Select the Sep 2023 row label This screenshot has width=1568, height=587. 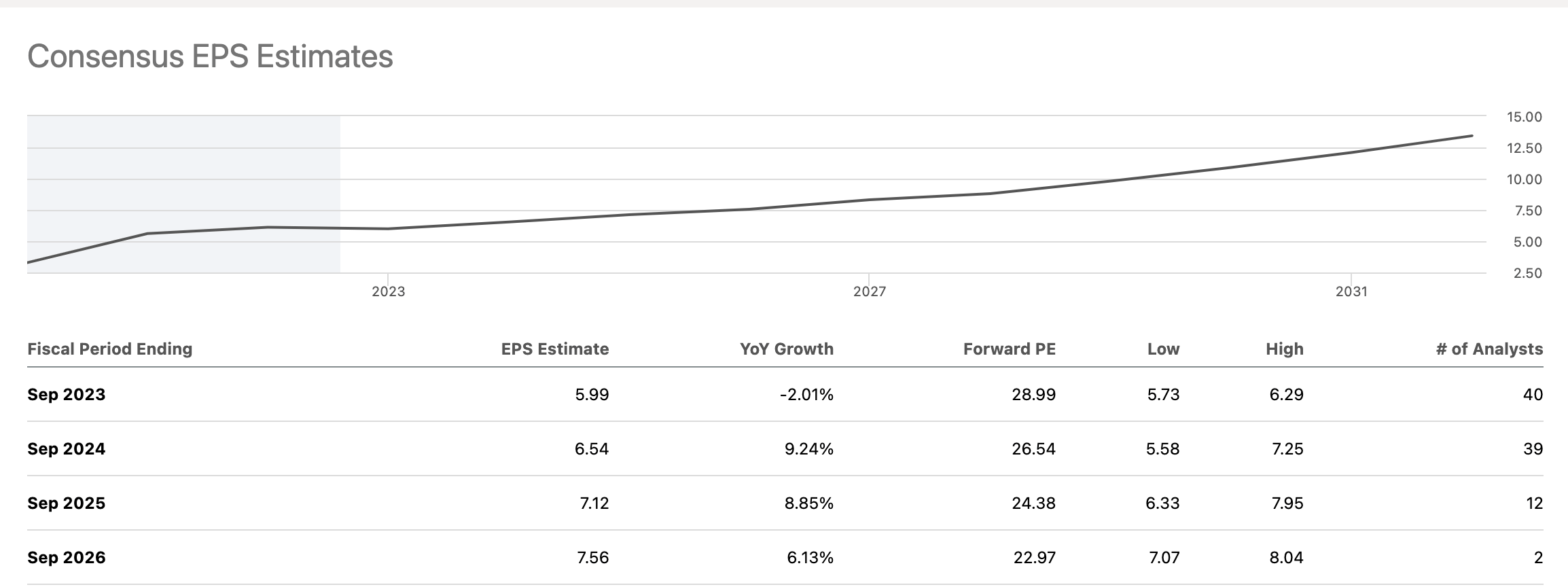point(67,395)
